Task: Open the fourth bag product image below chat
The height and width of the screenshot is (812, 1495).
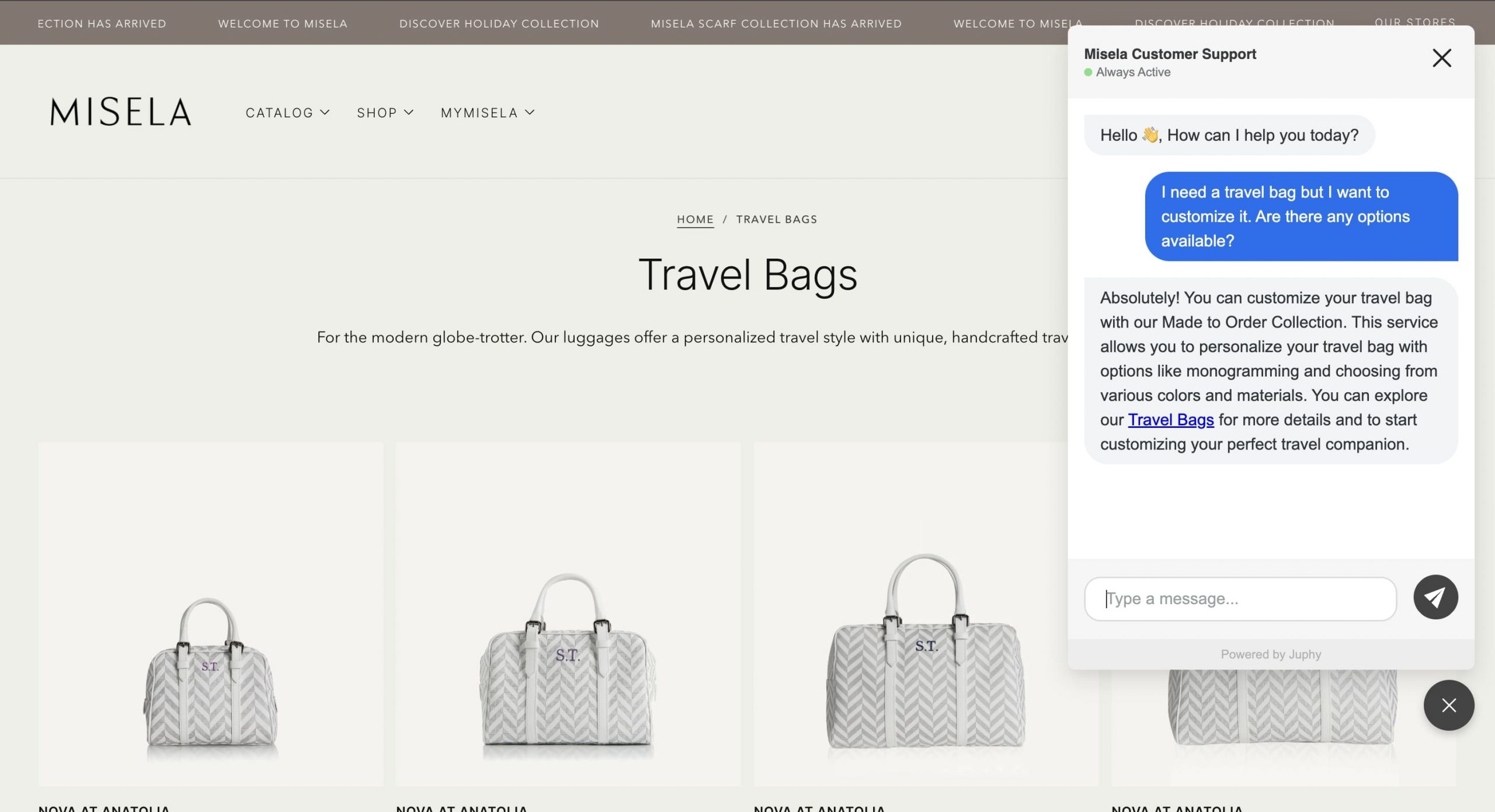Action: pyautogui.click(x=1283, y=729)
